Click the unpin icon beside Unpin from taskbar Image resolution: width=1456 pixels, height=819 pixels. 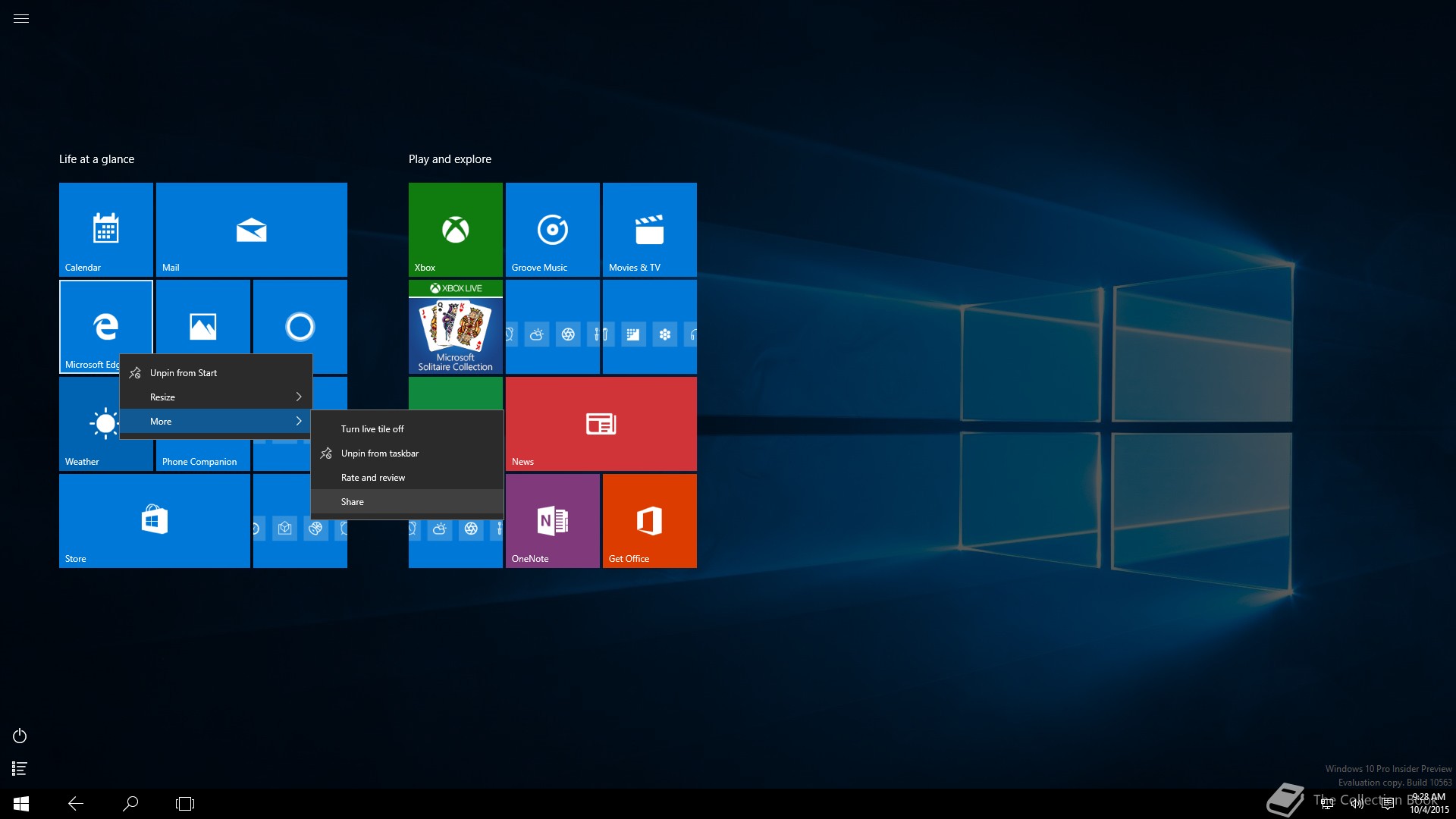point(326,453)
